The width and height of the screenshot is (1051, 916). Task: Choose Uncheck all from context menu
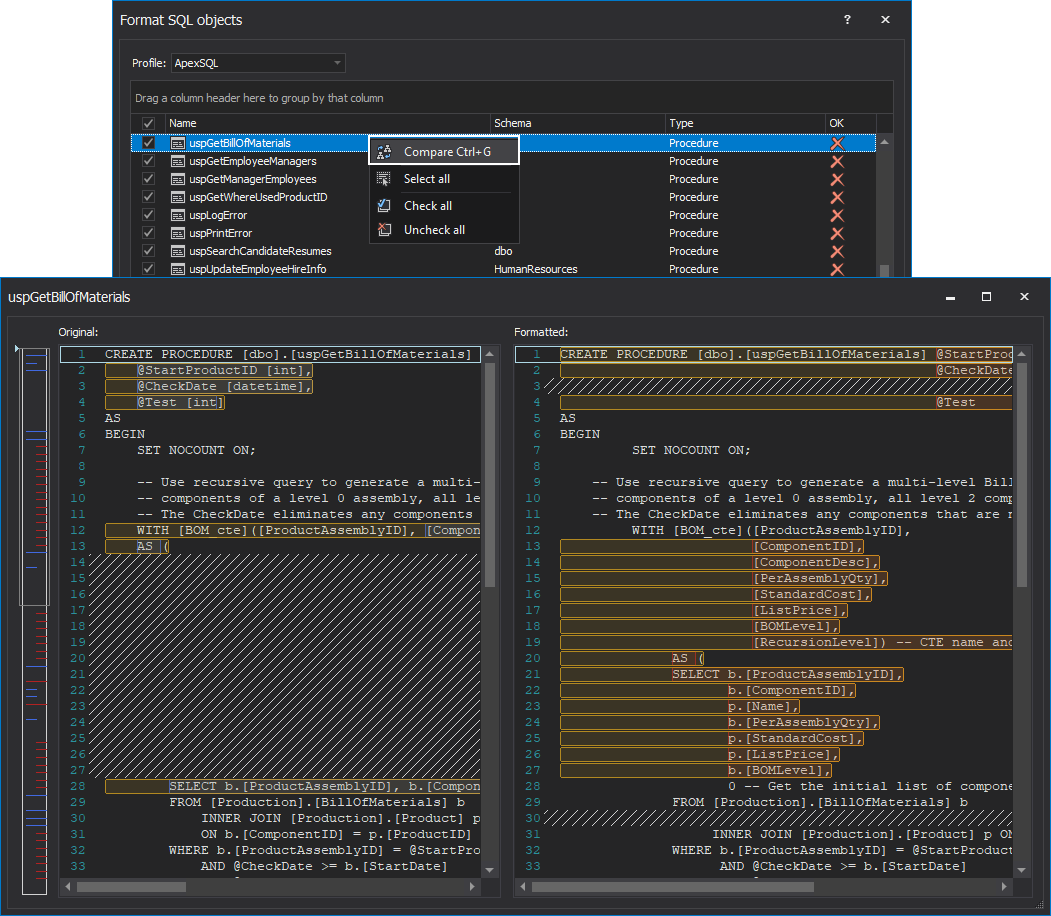click(434, 230)
